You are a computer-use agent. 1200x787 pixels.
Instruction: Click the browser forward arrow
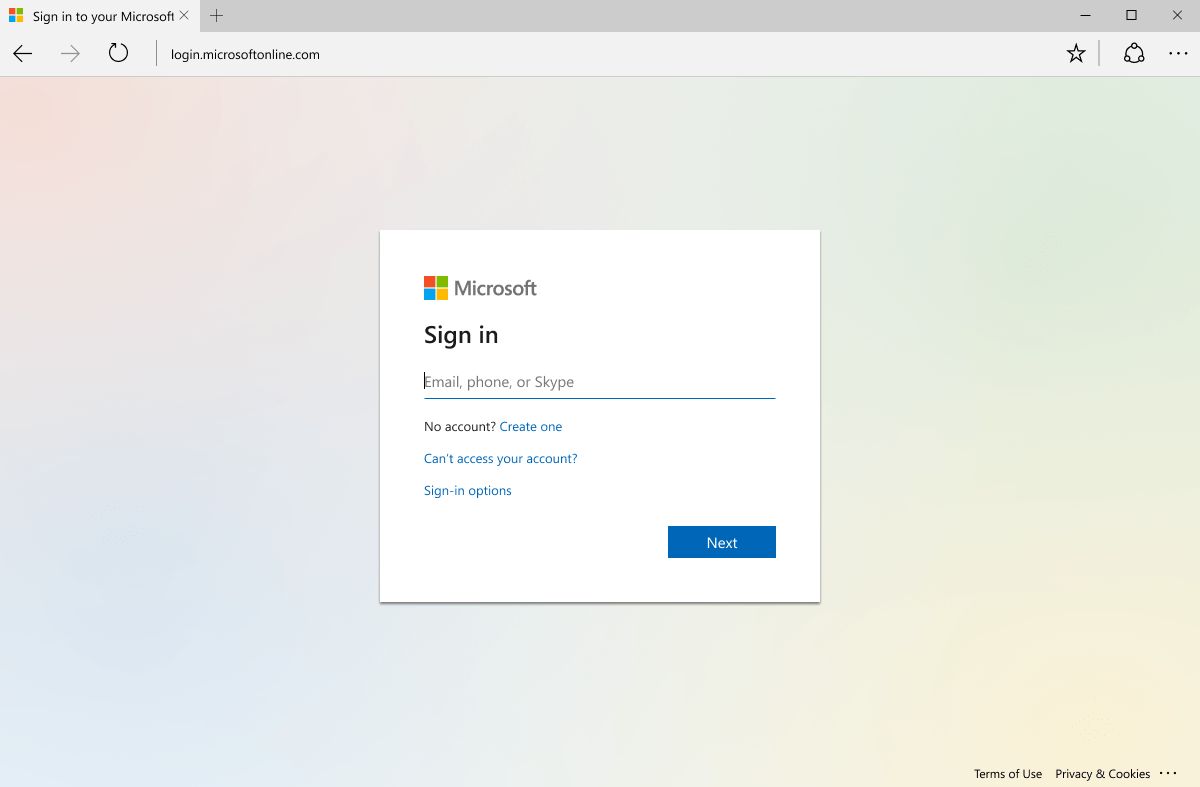pos(70,54)
